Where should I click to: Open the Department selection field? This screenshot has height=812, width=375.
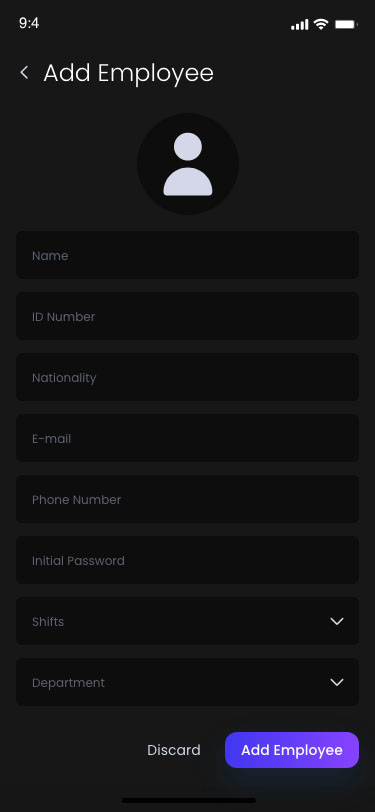(188, 682)
